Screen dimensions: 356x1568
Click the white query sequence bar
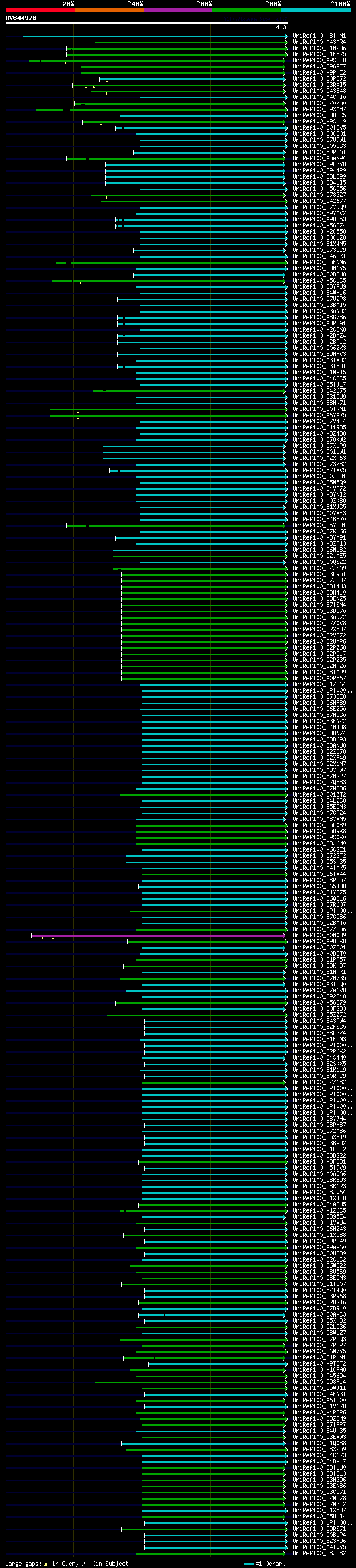[x=147, y=23]
